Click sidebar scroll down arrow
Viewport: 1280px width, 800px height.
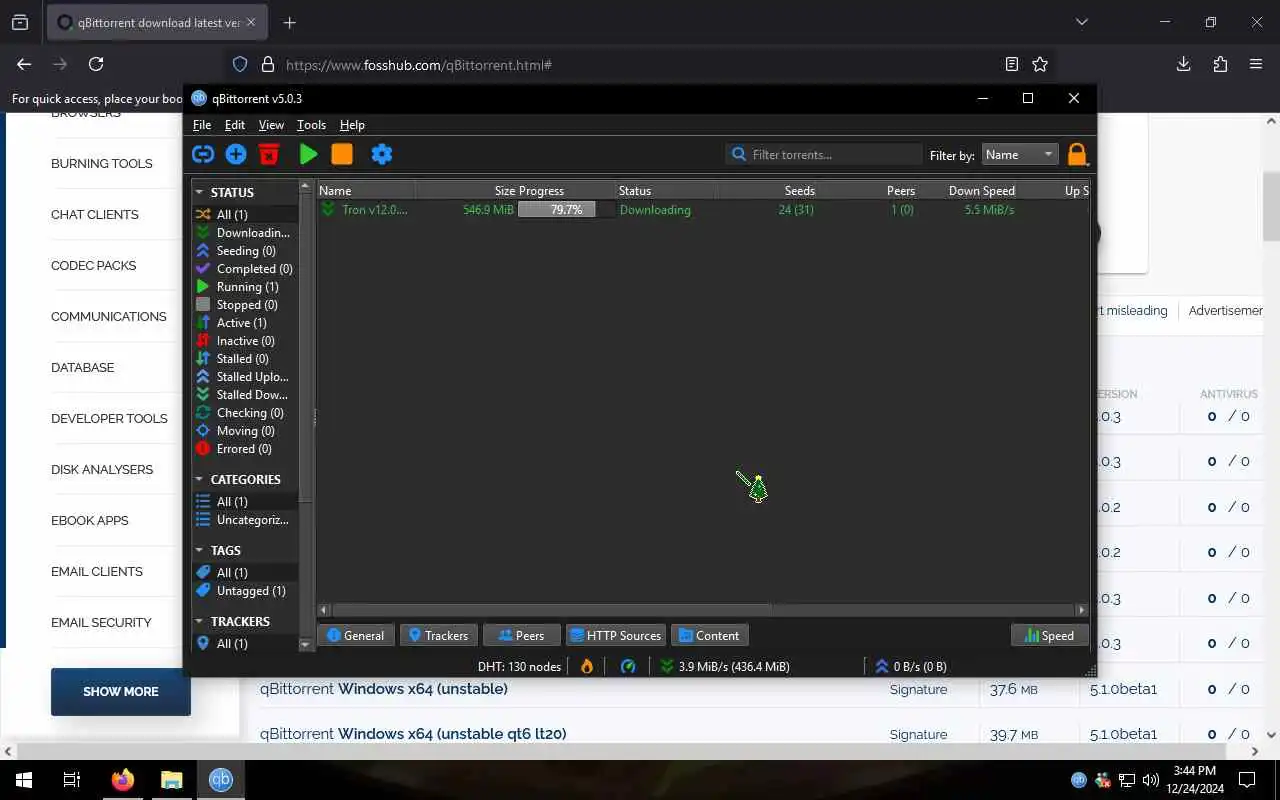pos(305,645)
